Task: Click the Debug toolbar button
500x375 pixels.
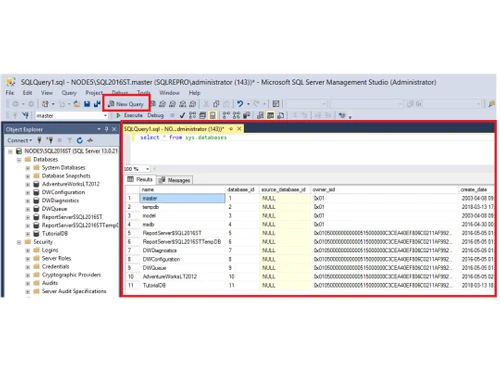Action: pos(155,115)
